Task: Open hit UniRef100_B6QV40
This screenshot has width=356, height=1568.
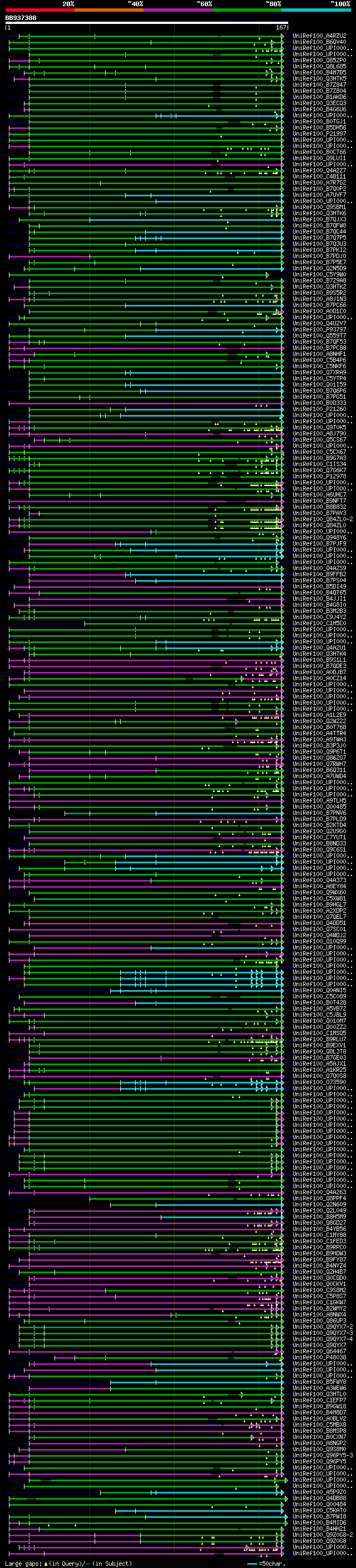Action: tap(319, 42)
